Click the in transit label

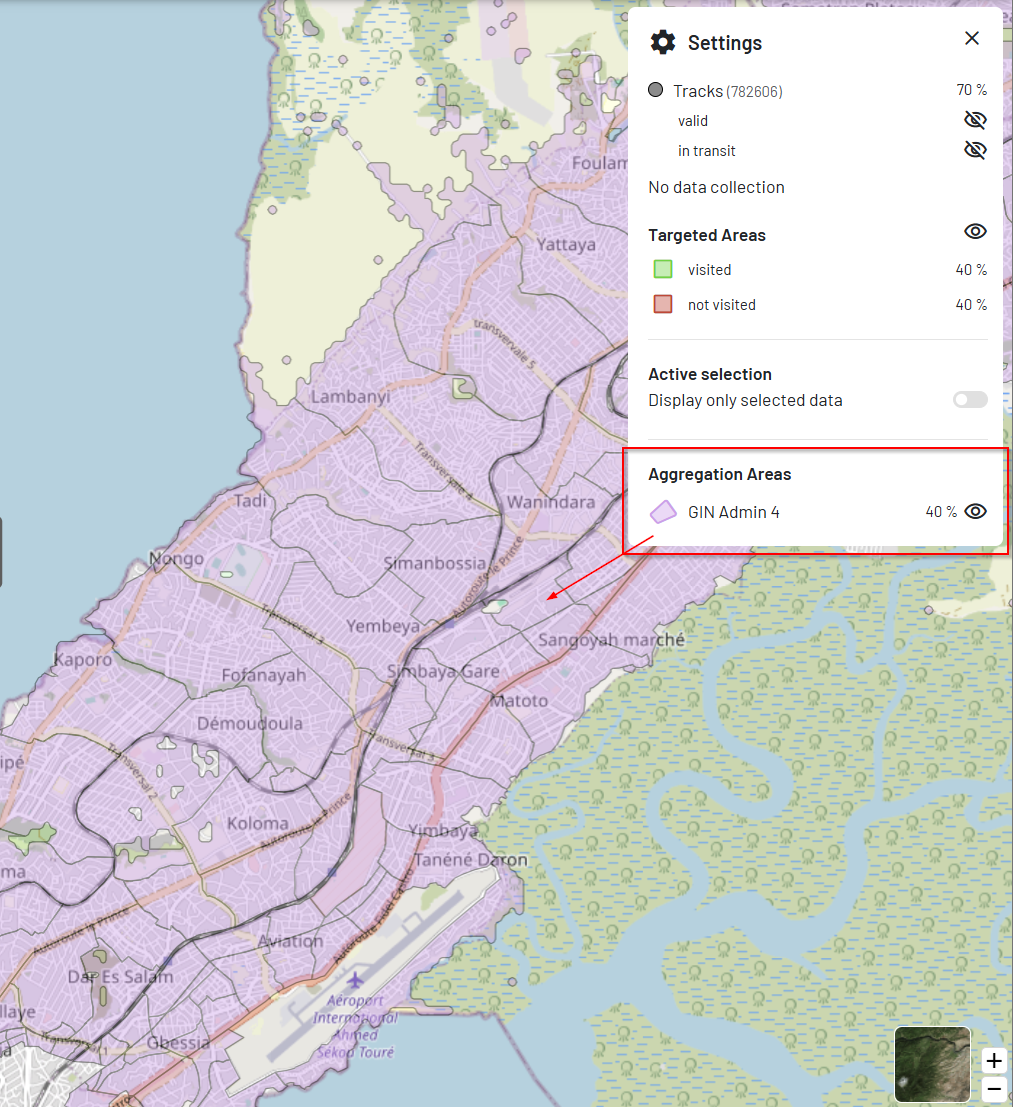pos(707,151)
